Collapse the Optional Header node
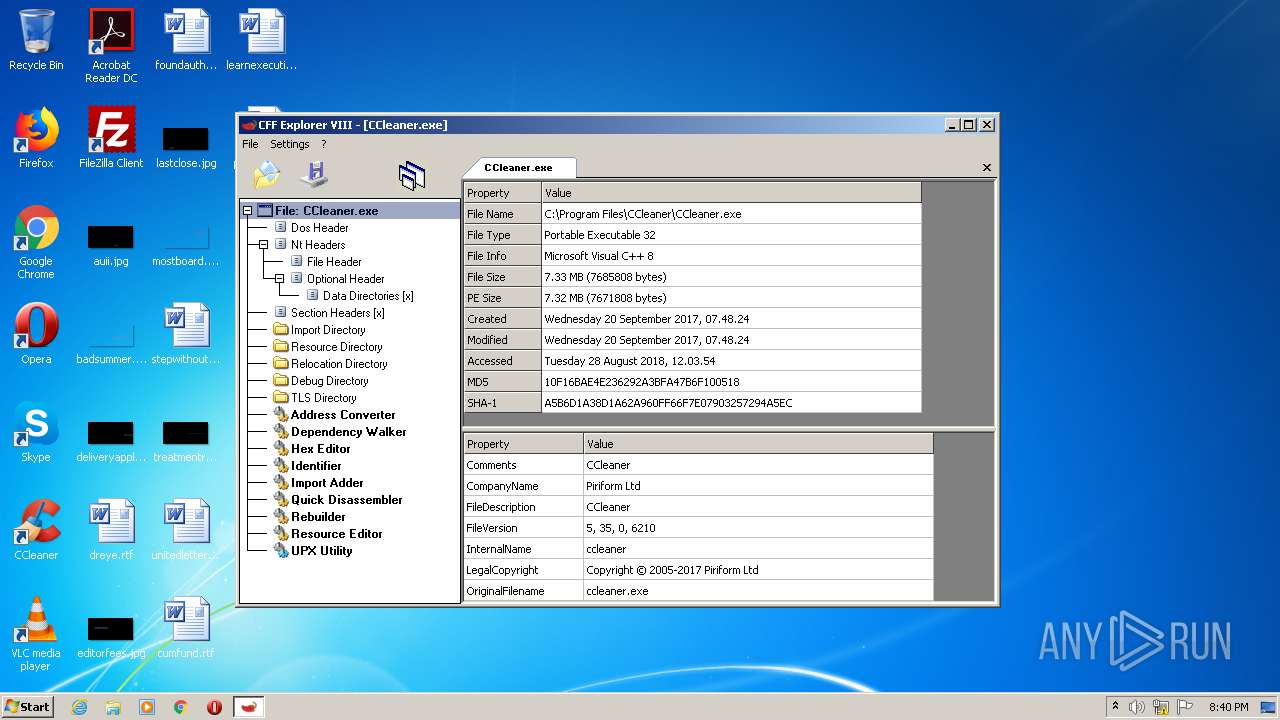Image resolution: width=1280 pixels, height=720 pixels. (279, 279)
